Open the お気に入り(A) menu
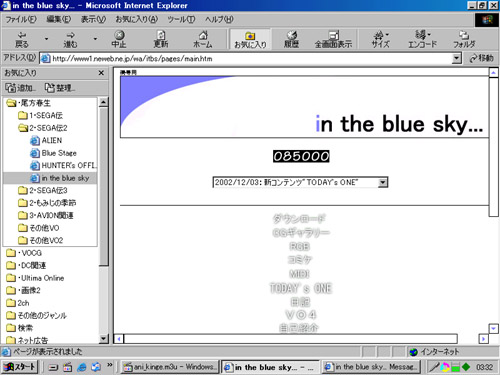 (x=137, y=19)
